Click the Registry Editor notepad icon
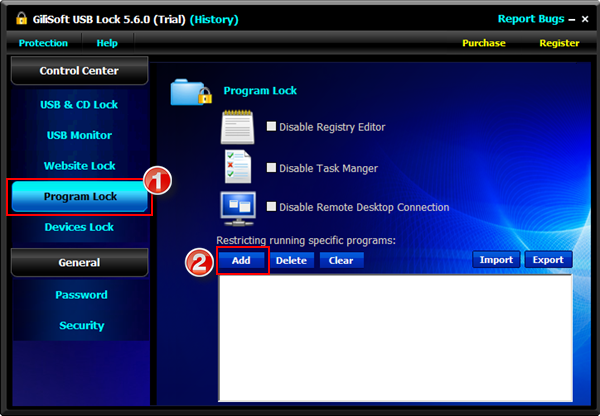This screenshot has height=416, width=600. [x=238, y=127]
